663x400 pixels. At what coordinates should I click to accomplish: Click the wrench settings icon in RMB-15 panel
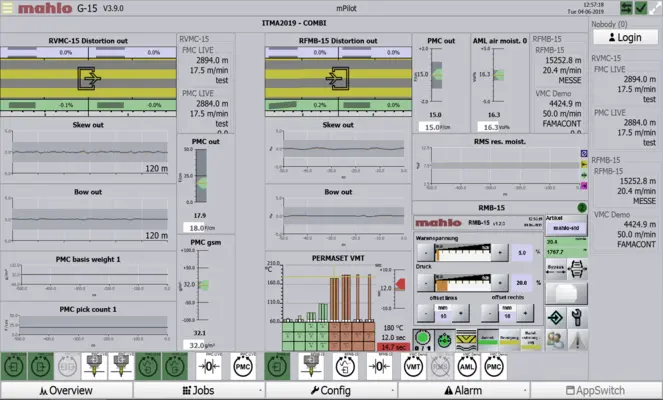pyautogui.click(x=579, y=318)
